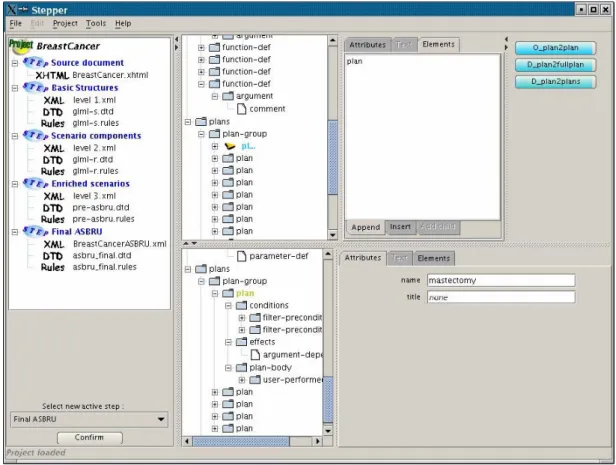Click the STEP icon beside Scenario components
Viewport: 616px width, 465px height.
(x=35, y=135)
